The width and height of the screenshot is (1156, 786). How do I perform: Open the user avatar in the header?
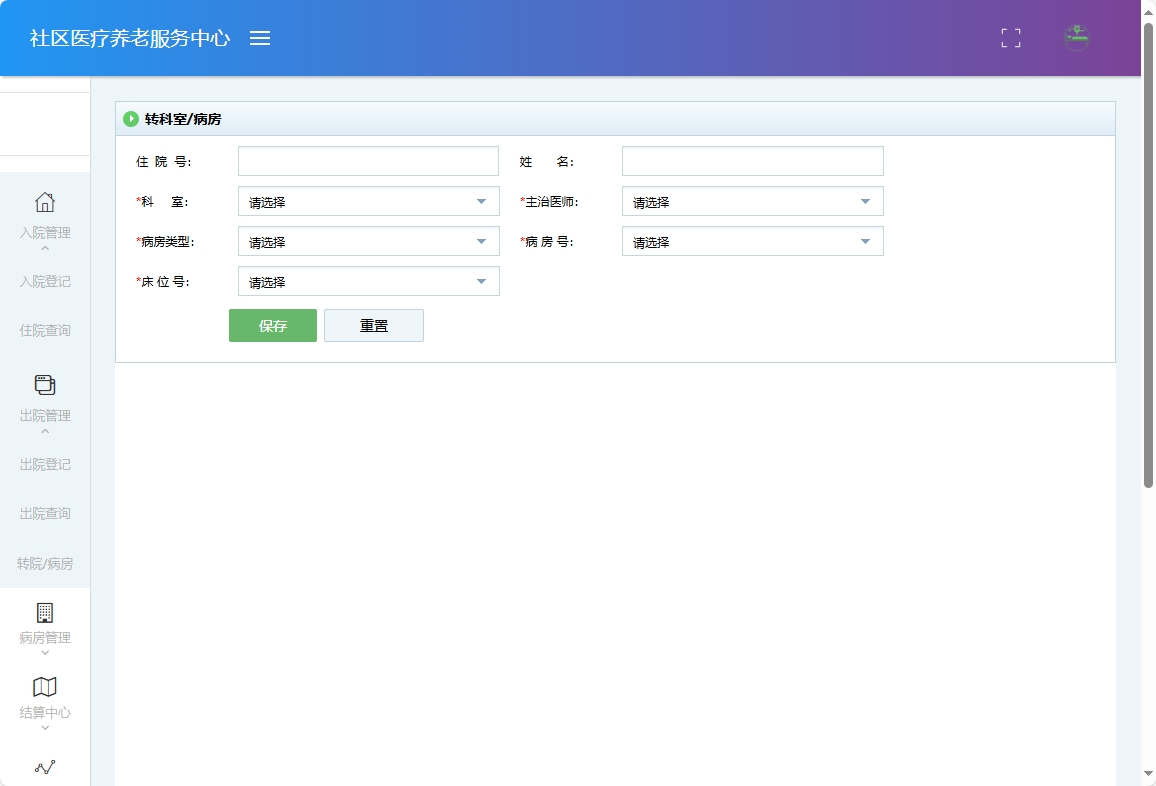pos(1076,38)
